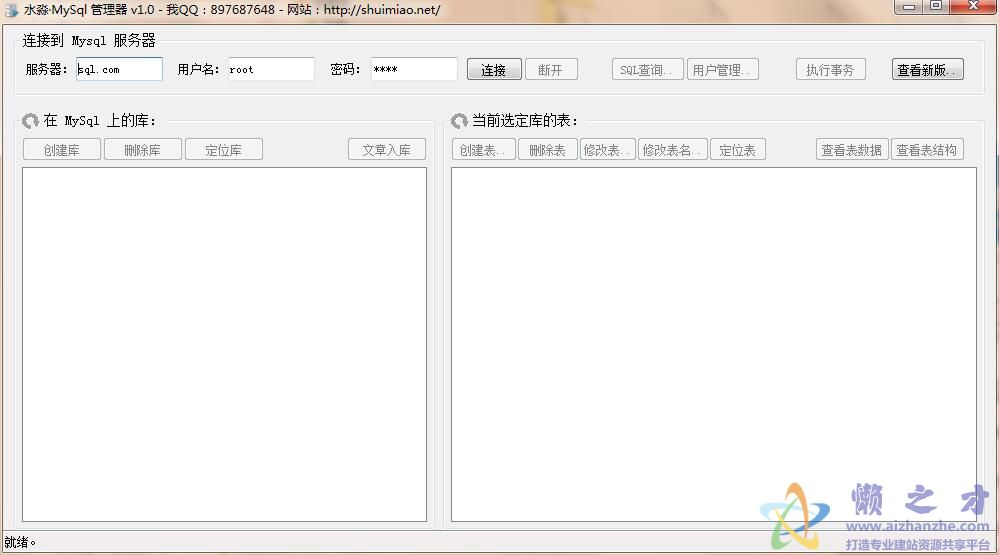This screenshot has height=555, width=999.
Task: Maximize the MySql manager window
Action: (935, 6)
